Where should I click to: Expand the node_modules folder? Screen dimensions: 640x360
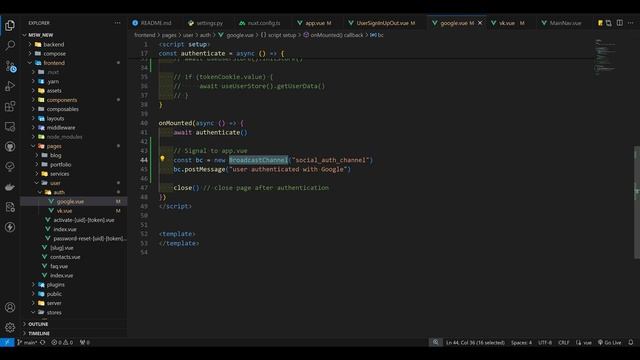(x=64, y=137)
